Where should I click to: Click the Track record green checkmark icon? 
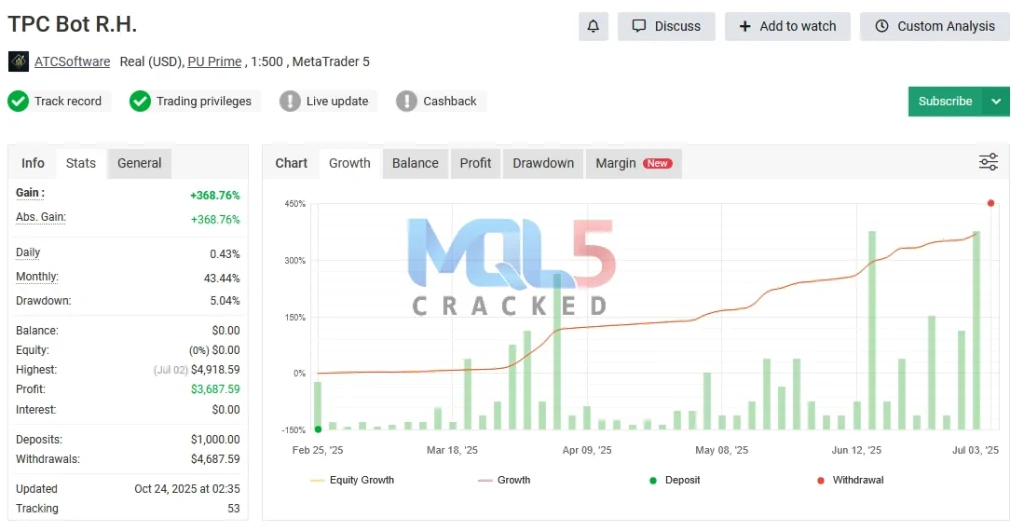tap(18, 101)
